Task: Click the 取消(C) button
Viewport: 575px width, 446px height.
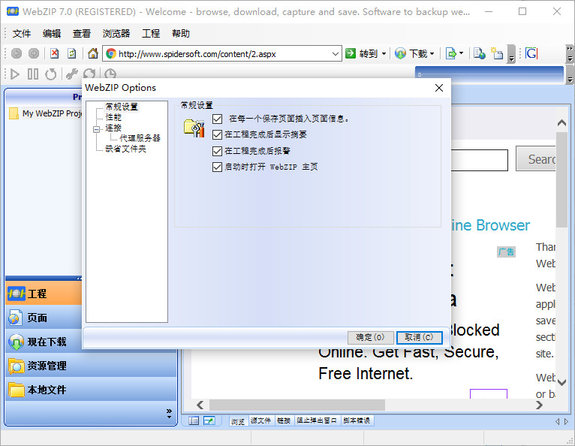Action: pos(419,337)
